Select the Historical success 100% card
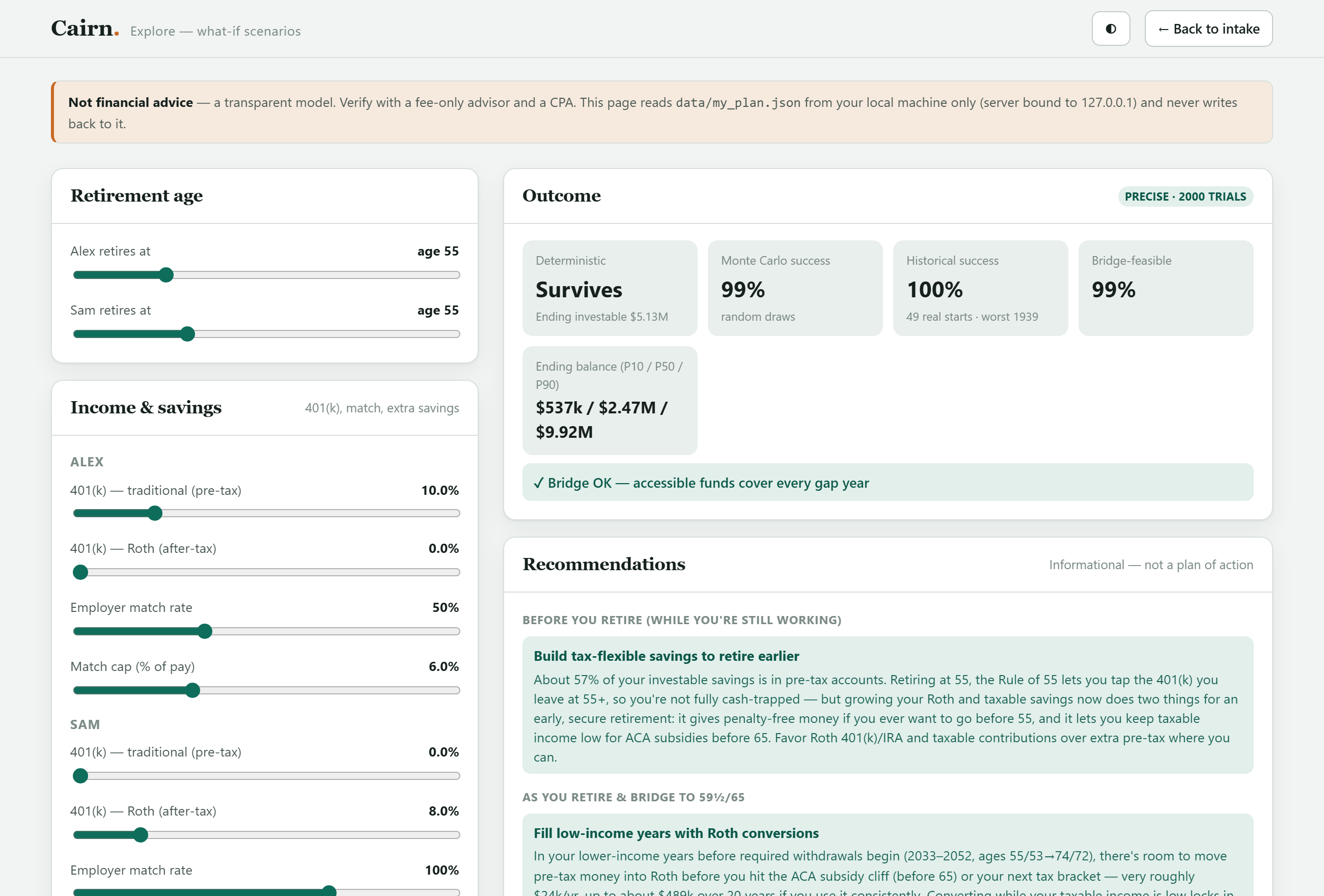 tap(980, 288)
